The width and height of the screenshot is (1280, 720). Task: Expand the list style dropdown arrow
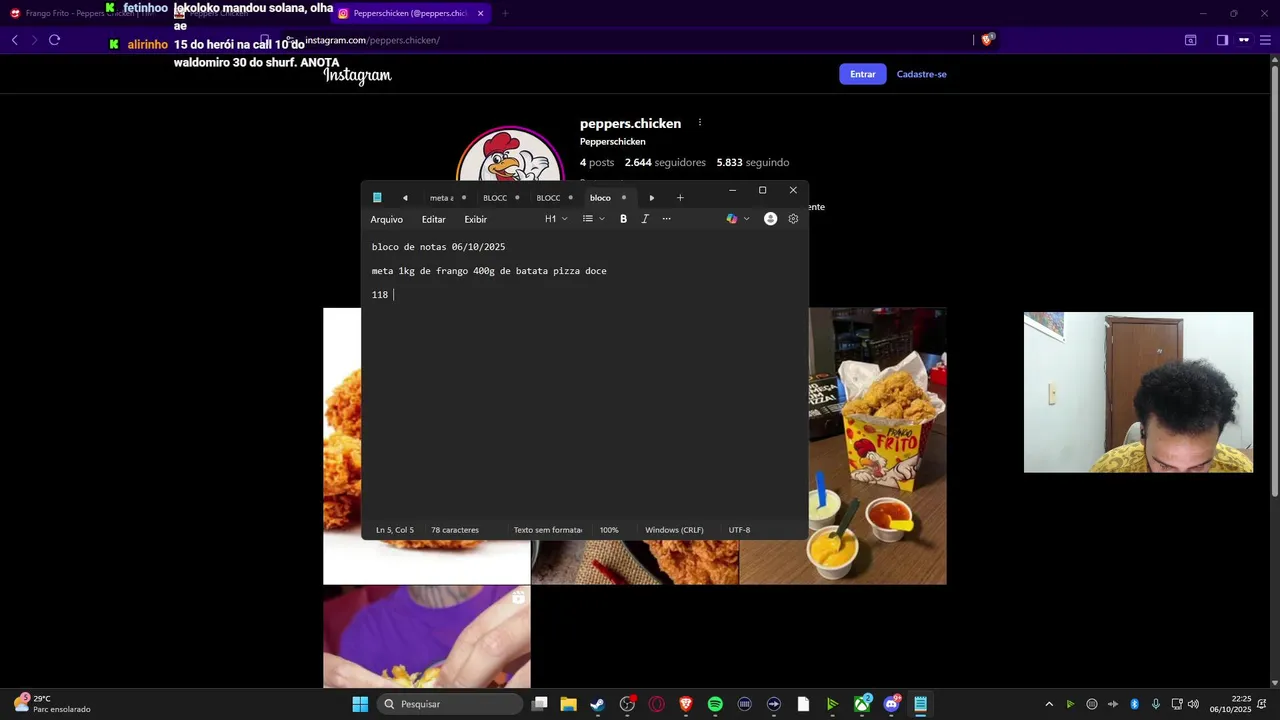tap(601, 219)
